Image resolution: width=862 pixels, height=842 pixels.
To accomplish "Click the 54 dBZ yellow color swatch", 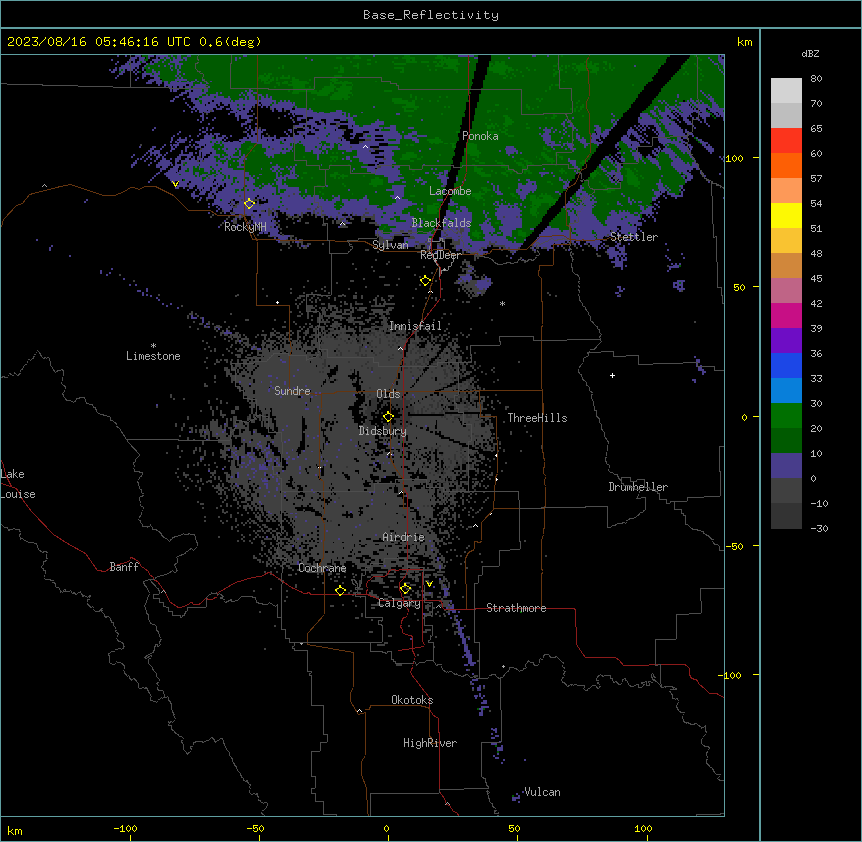I will point(786,215).
